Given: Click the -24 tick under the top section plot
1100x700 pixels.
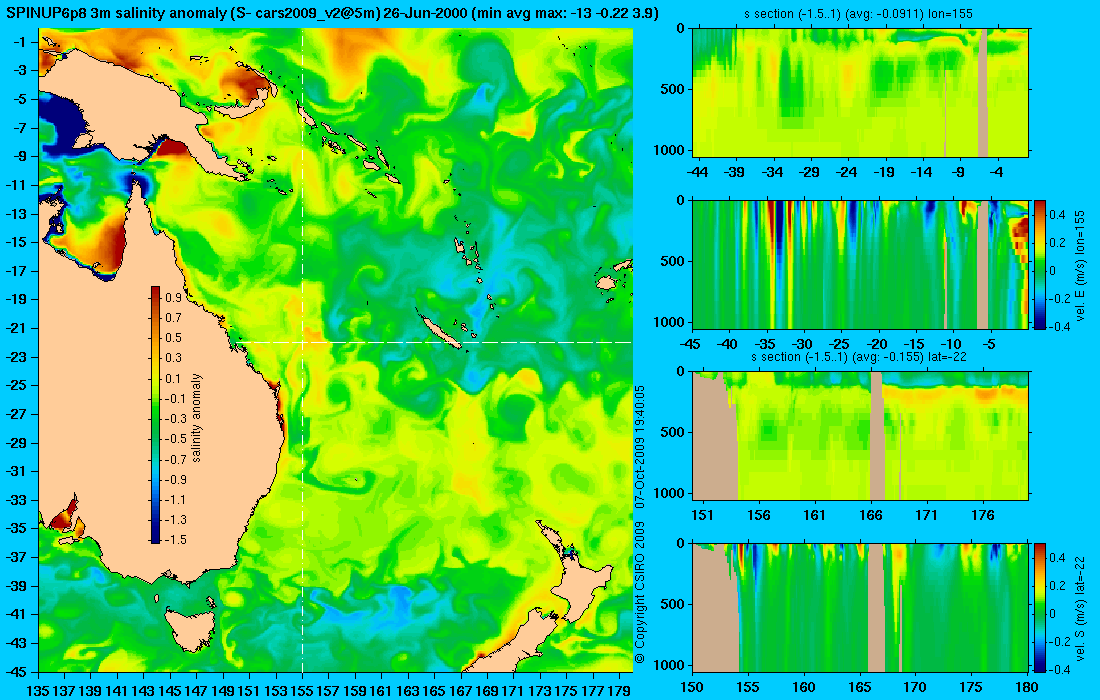Looking at the screenshot, I should point(847,172).
